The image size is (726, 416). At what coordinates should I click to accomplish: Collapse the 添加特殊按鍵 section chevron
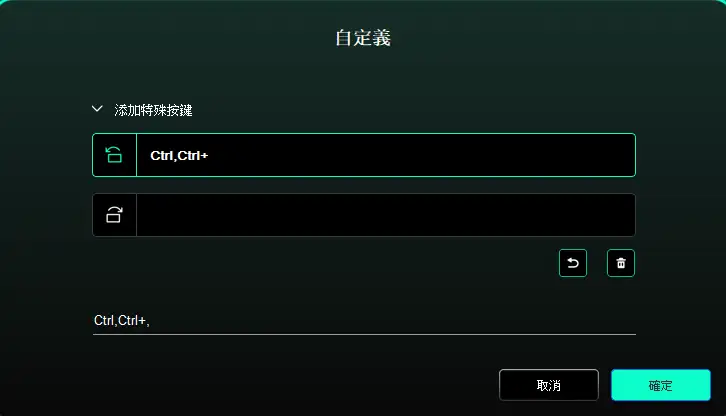pos(97,109)
